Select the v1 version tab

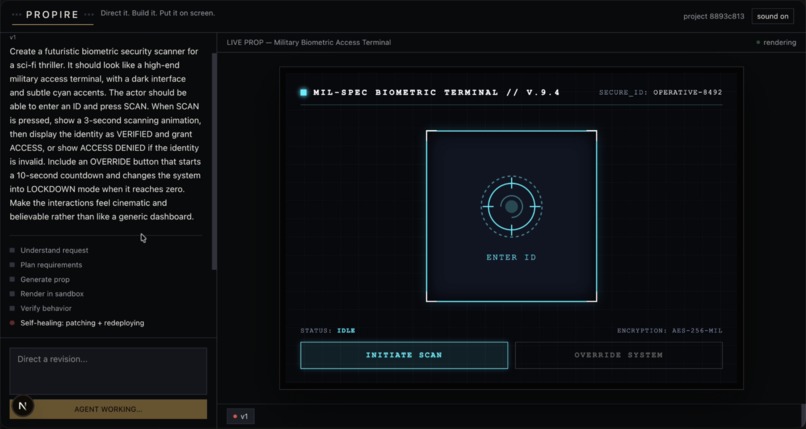(x=240, y=416)
